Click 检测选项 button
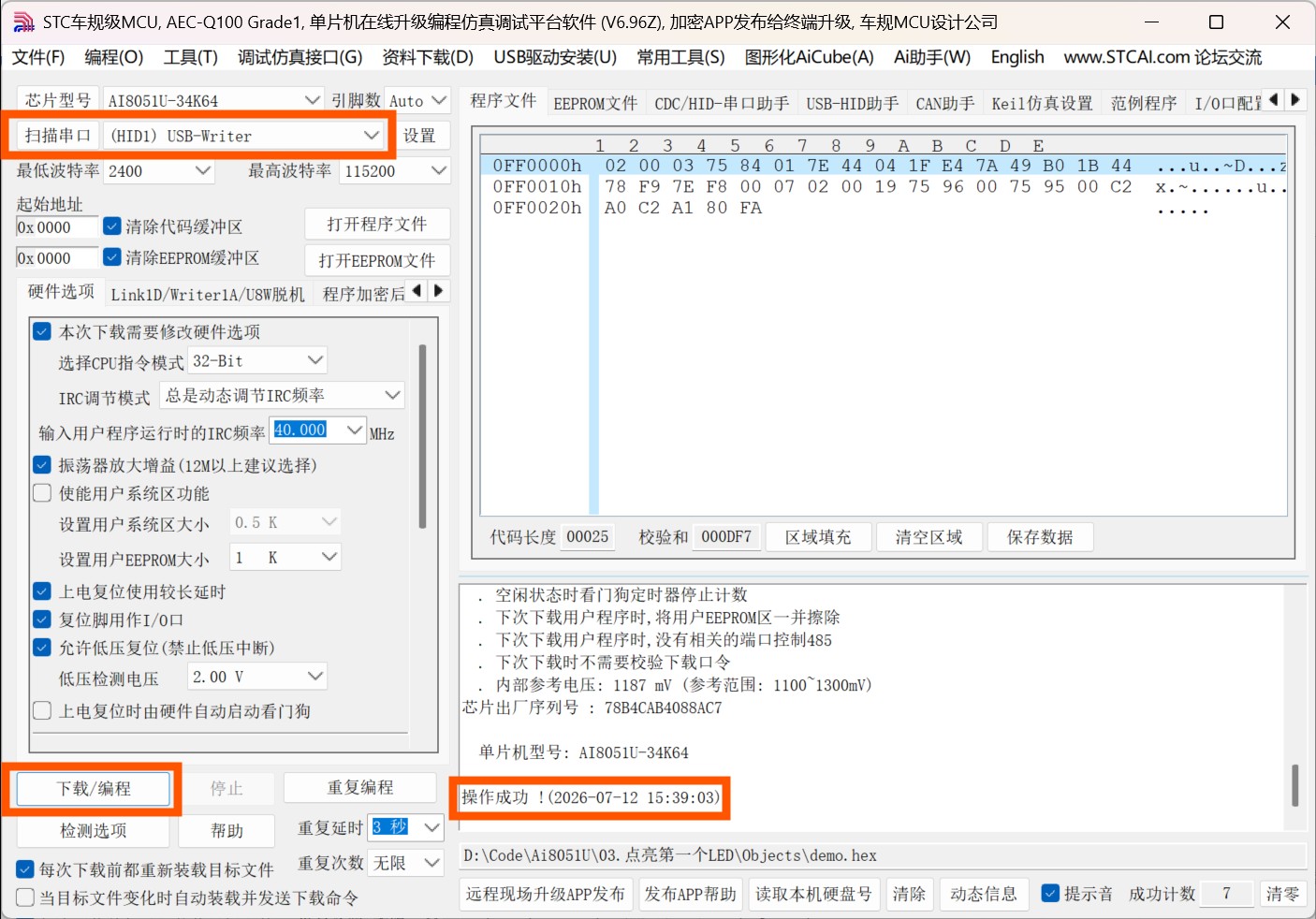The image size is (1316, 919). click(x=94, y=830)
